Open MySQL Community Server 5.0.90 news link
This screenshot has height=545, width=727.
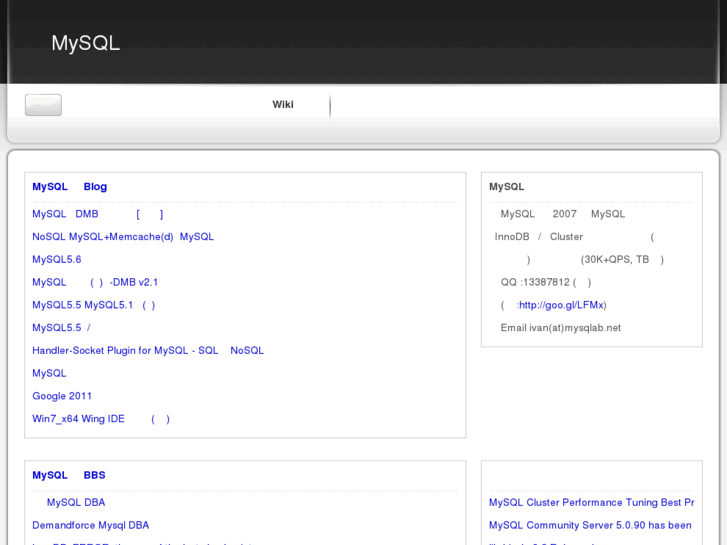tap(590, 525)
